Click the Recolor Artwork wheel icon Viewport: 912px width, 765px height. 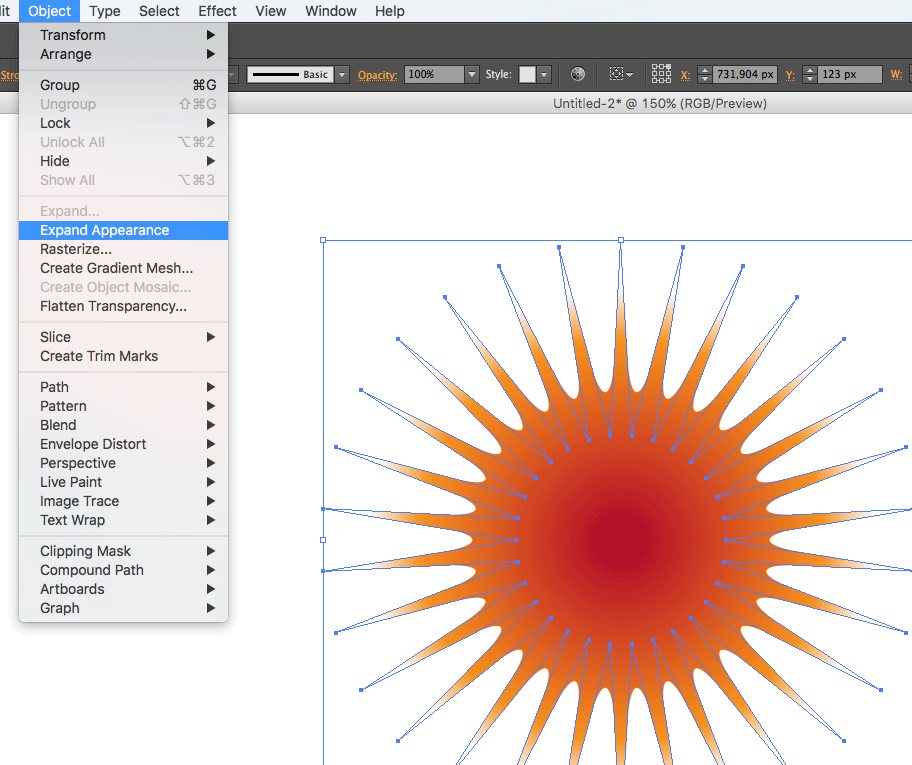click(x=577, y=75)
